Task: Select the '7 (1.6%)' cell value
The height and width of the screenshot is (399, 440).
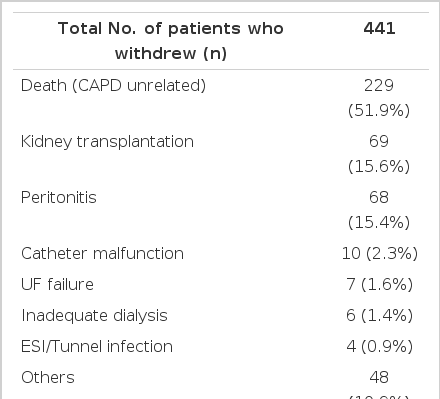Action: 380,285
